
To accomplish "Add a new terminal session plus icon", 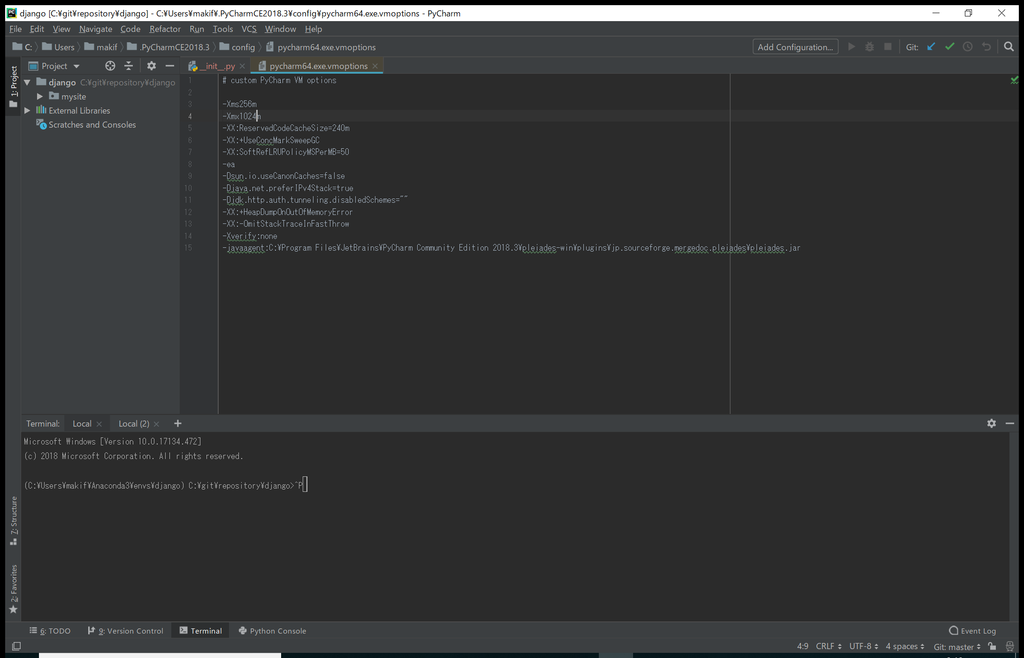I will (178, 424).
